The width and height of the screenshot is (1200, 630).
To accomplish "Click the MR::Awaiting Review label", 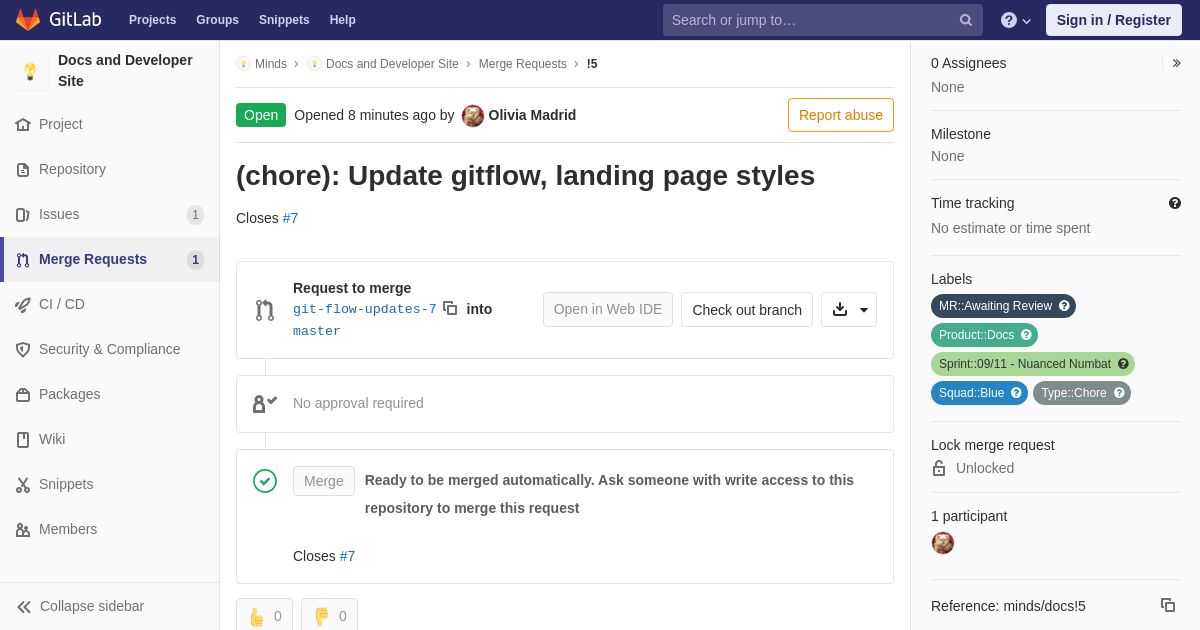I will click(x=1003, y=306).
